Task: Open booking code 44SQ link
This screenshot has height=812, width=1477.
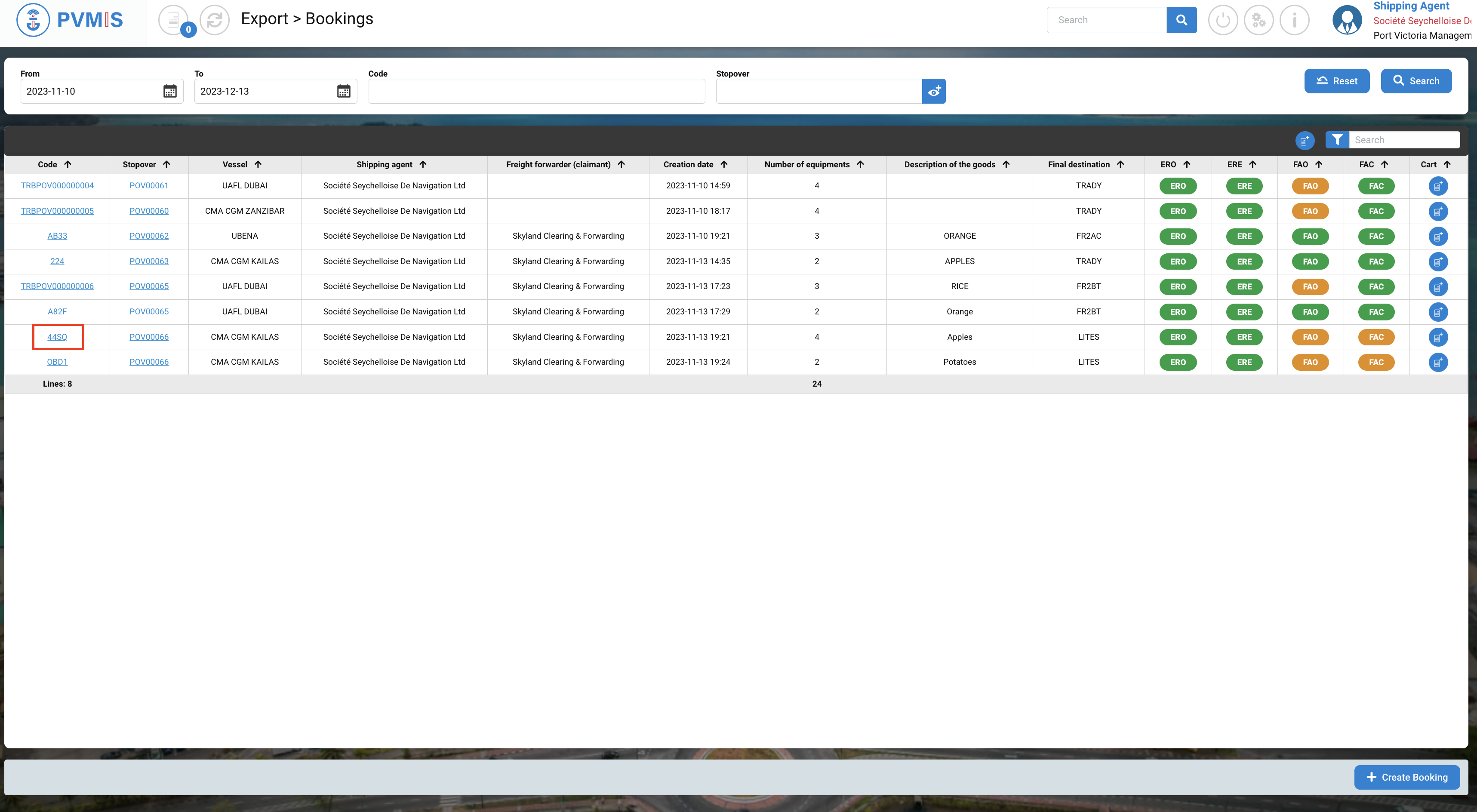Action: (57, 337)
